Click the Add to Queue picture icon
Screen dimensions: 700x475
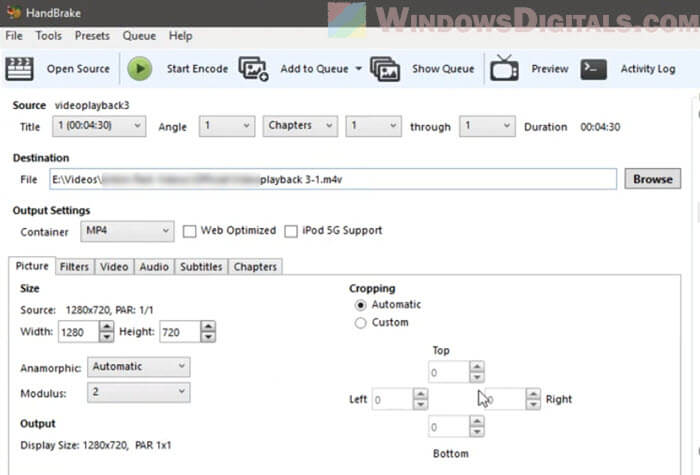point(253,69)
